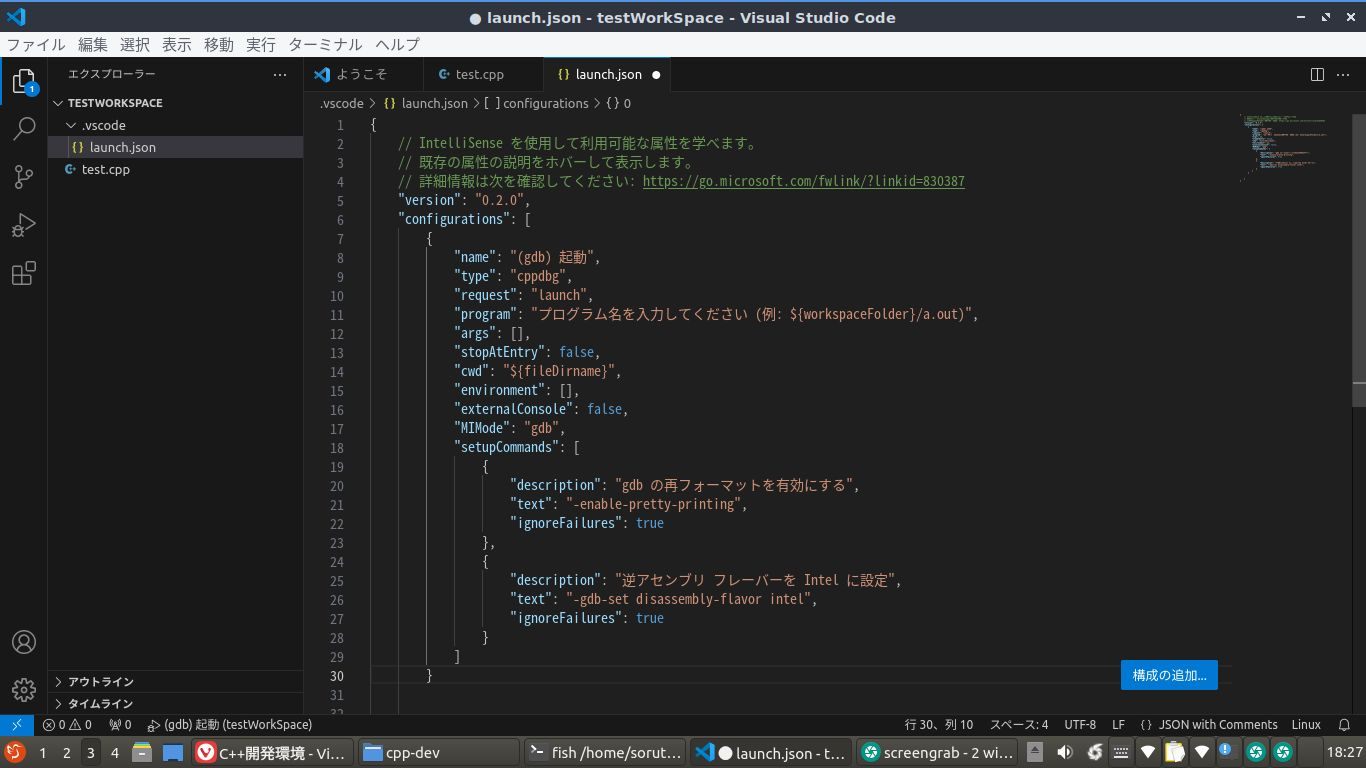Click breadcrumb launch.json segment
This screenshot has width=1366, height=768.
pyautogui.click(x=426, y=103)
